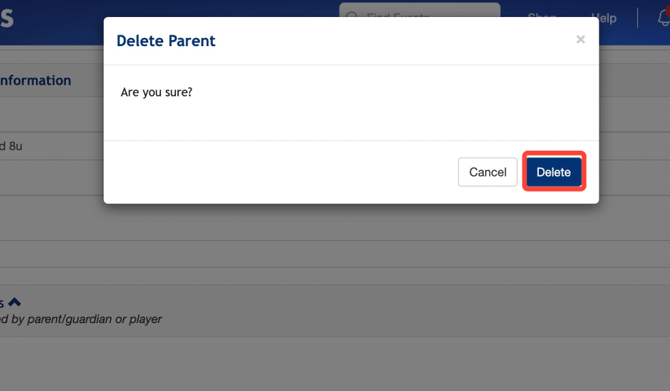Focus the Find Events search field
Screen dimensions: 670x391
click(420, 10)
